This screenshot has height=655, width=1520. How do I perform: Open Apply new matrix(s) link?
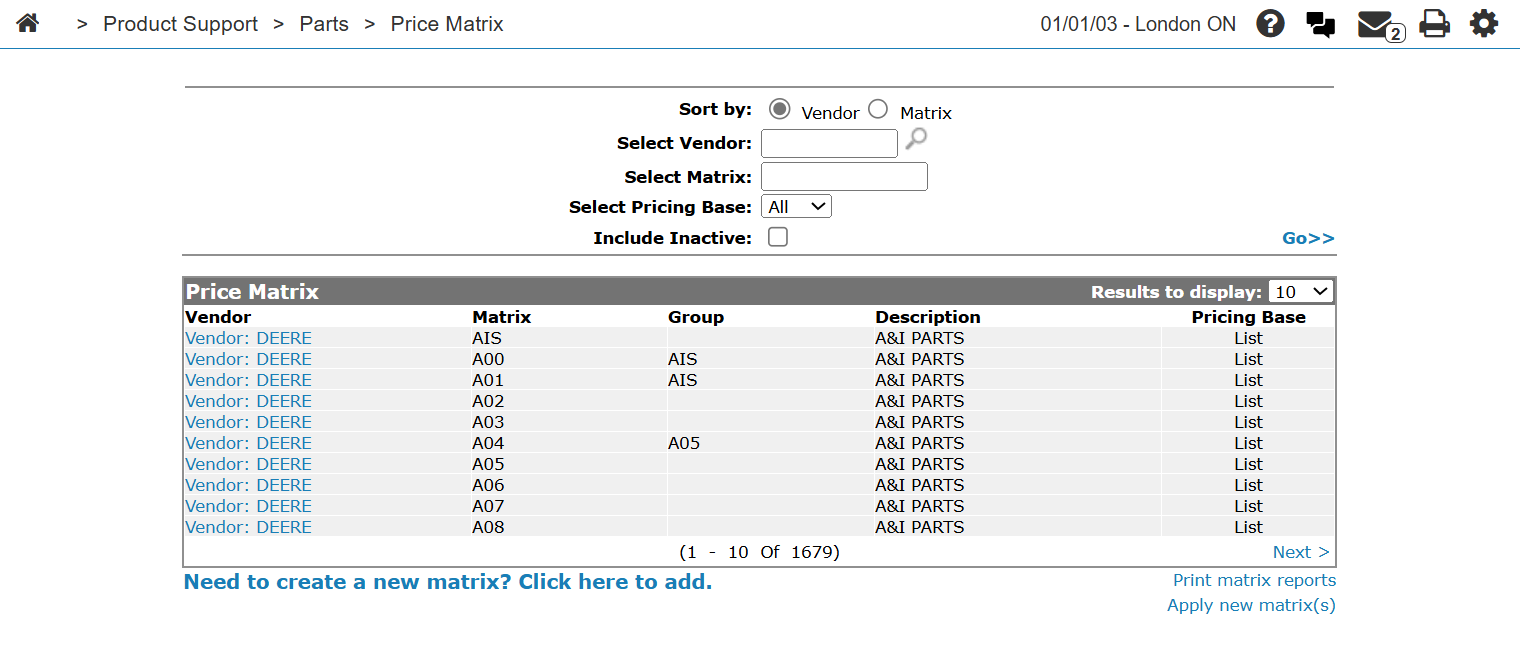pos(1251,605)
